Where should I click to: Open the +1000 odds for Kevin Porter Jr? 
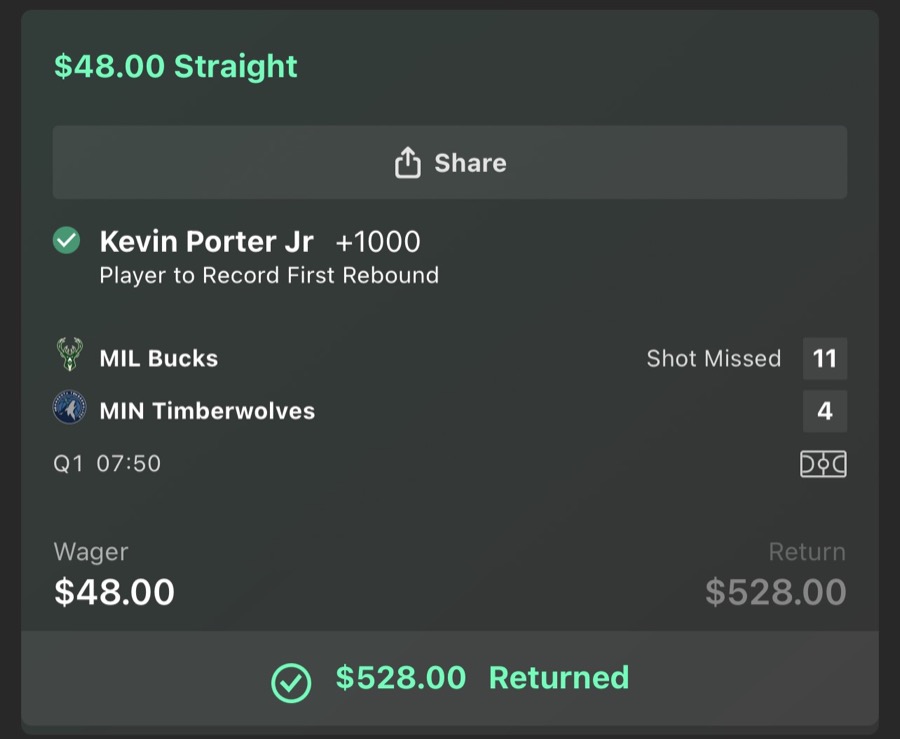[x=381, y=241]
